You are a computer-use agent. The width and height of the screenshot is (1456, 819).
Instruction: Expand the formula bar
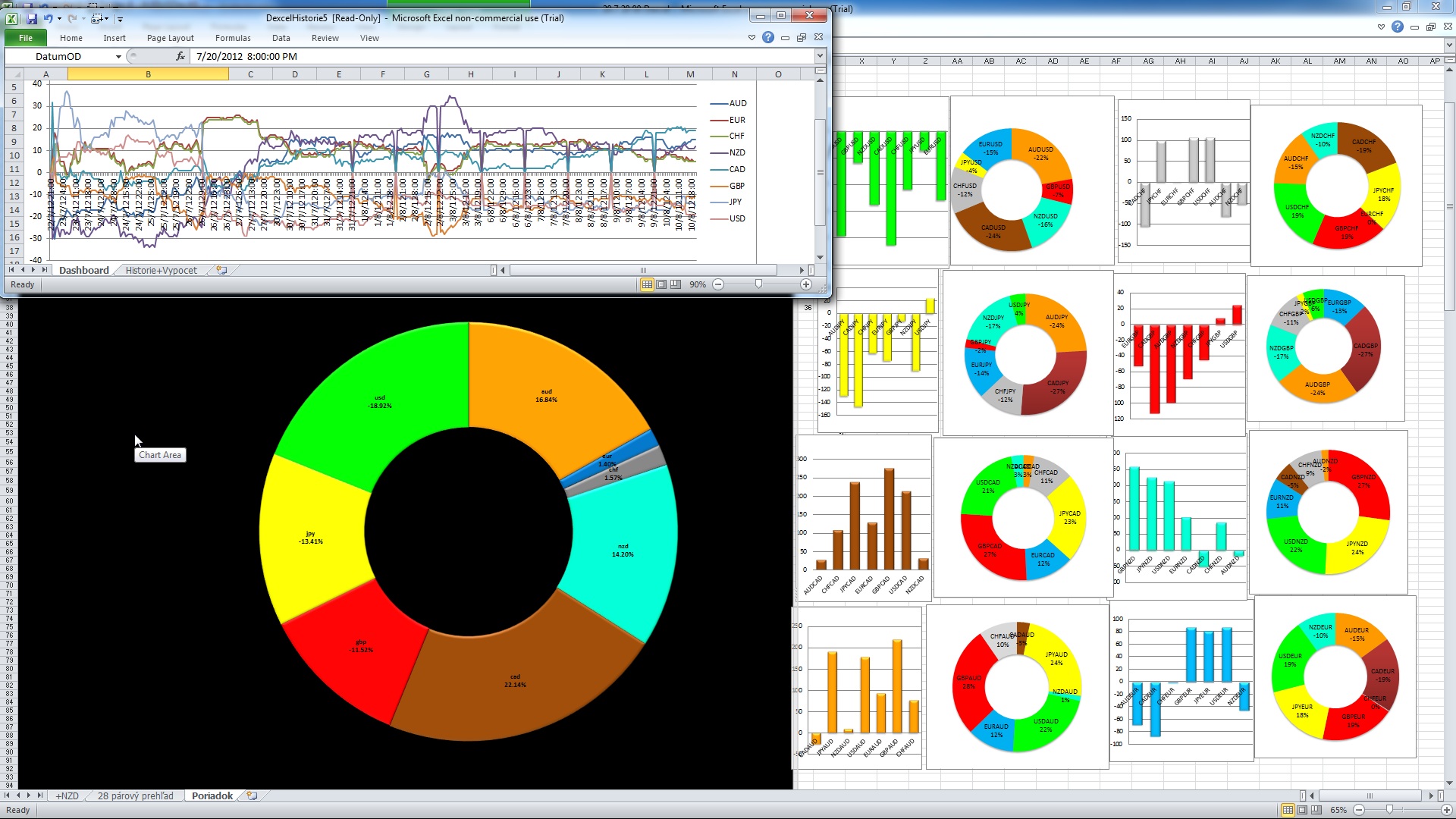click(x=820, y=56)
